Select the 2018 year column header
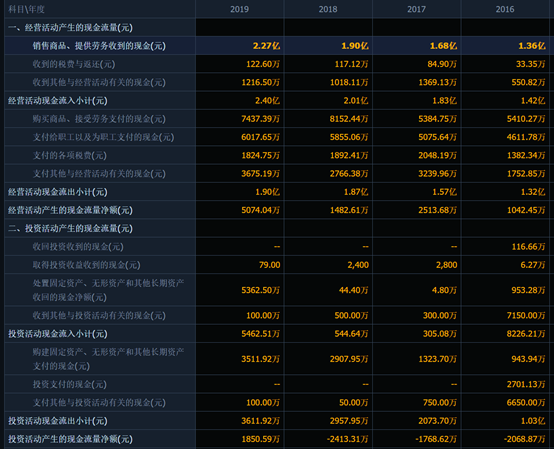554x449 pixels. pos(328,9)
